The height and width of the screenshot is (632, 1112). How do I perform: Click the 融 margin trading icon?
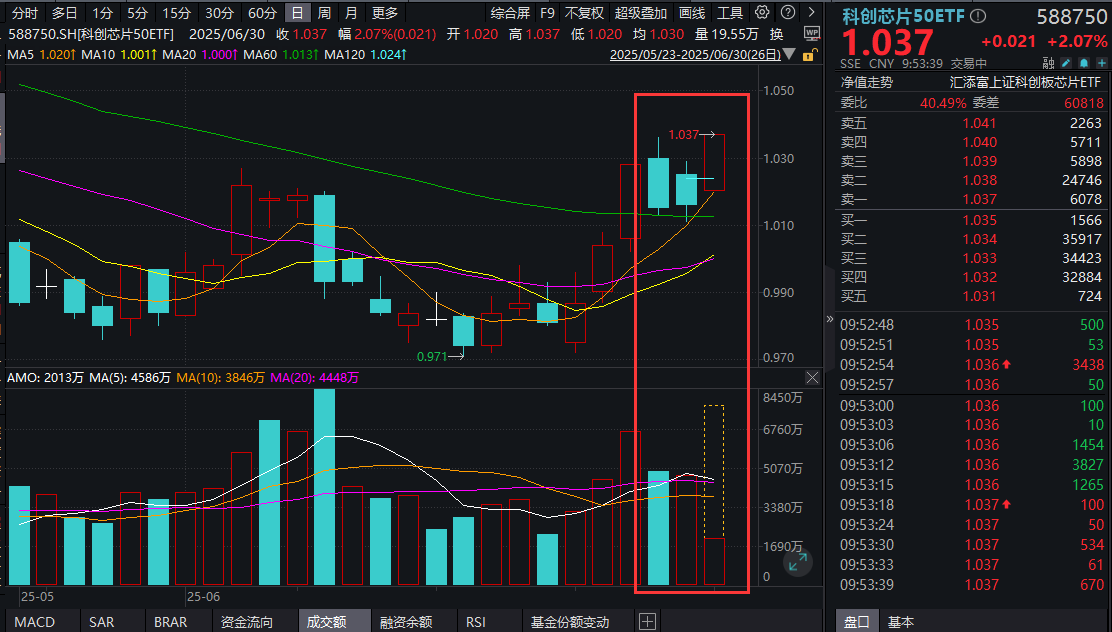pos(1047,62)
